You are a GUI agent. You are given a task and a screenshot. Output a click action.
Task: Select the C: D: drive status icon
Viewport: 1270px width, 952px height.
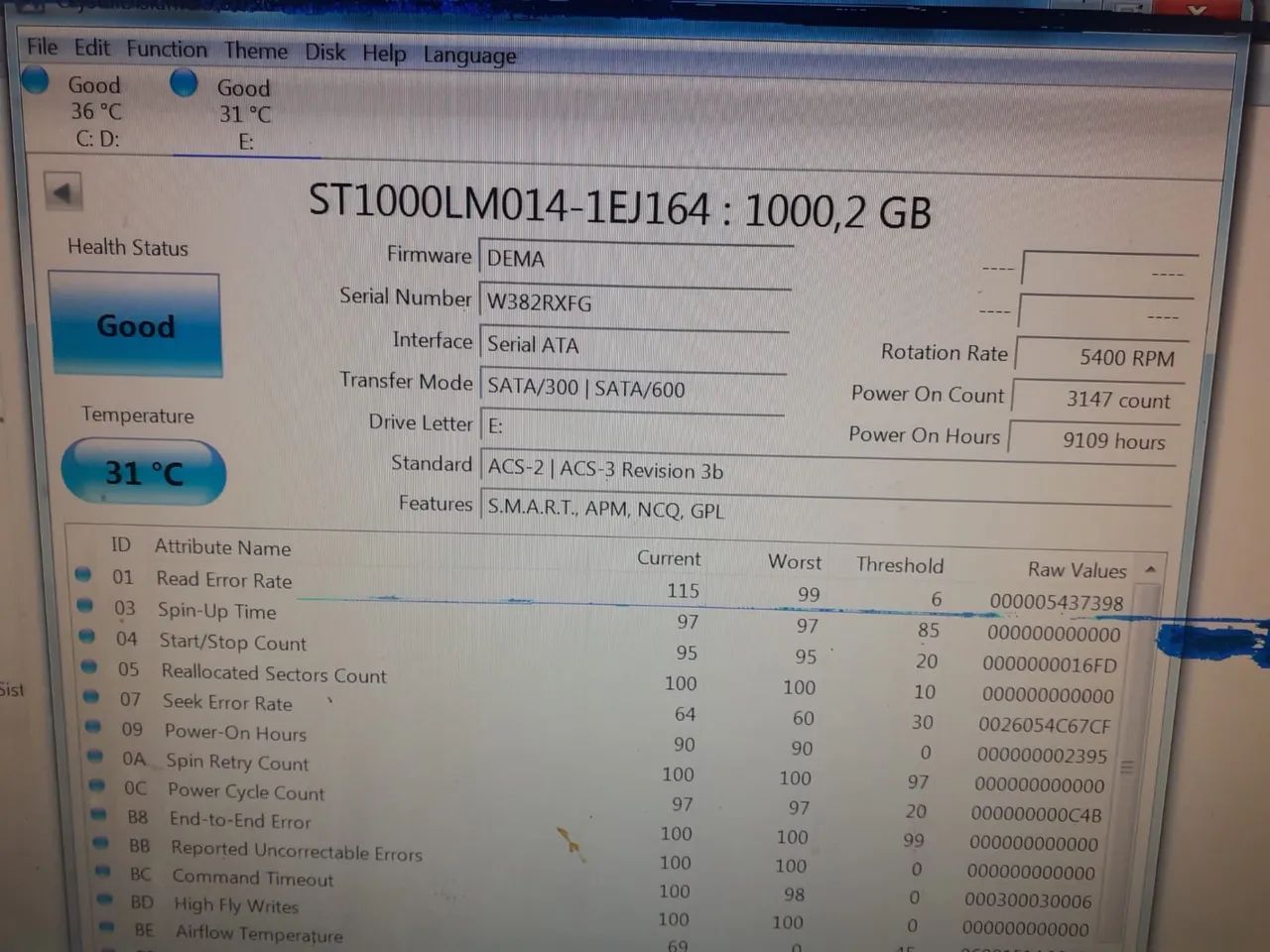click(x=36, y=80)
